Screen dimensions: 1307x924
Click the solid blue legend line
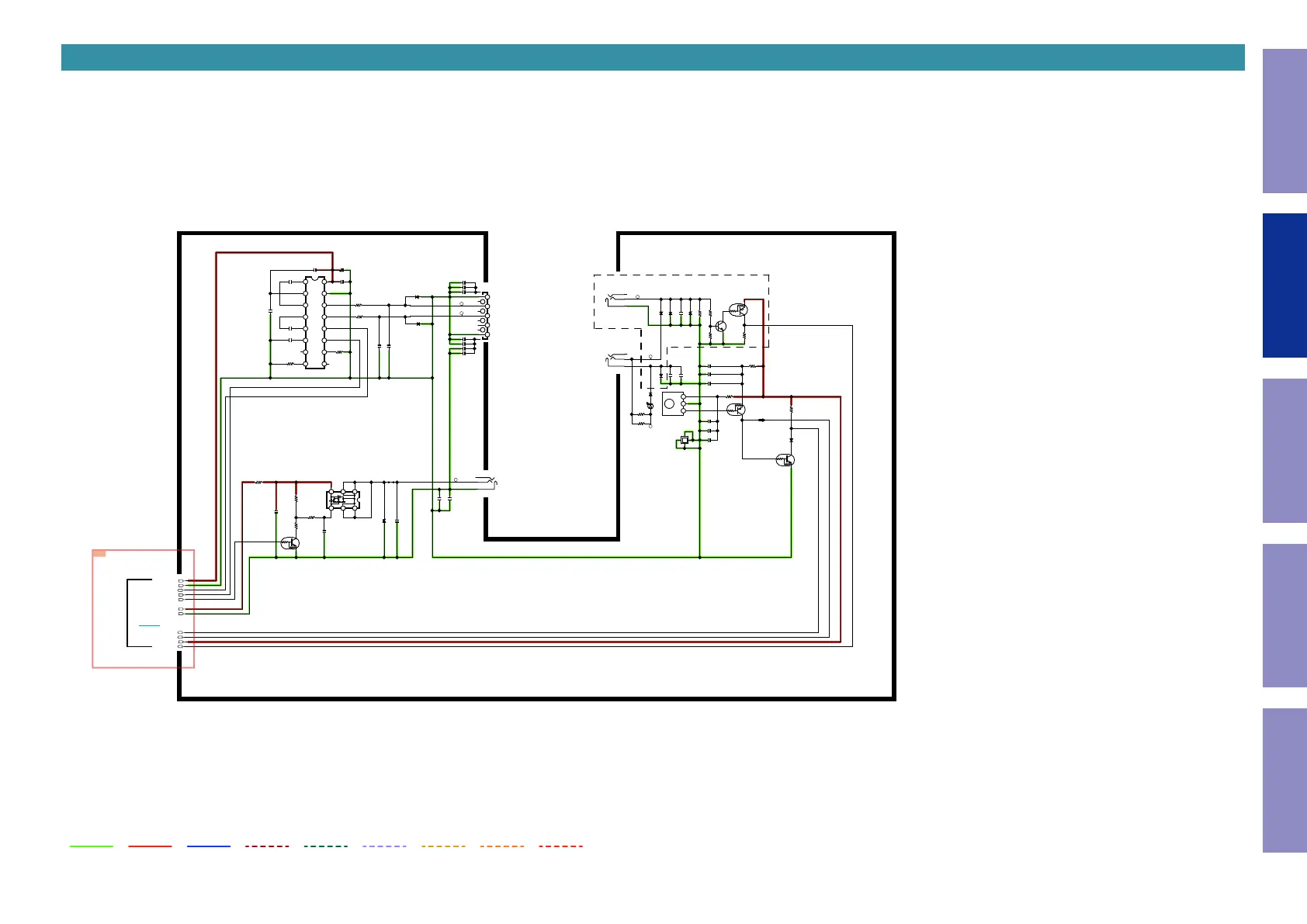[x=209, y=846]
